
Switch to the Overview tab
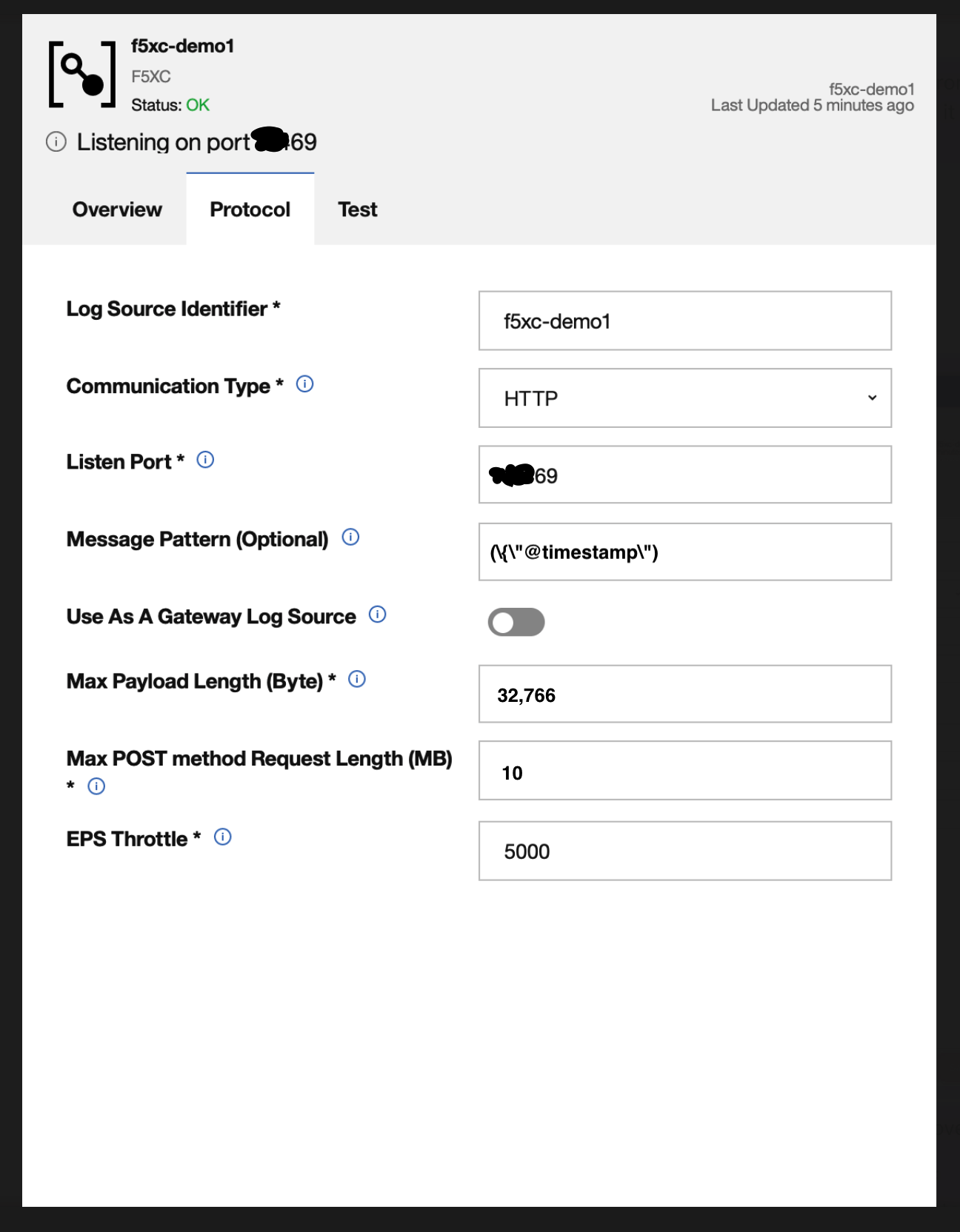pyautogui.click(x=116, y=210)
